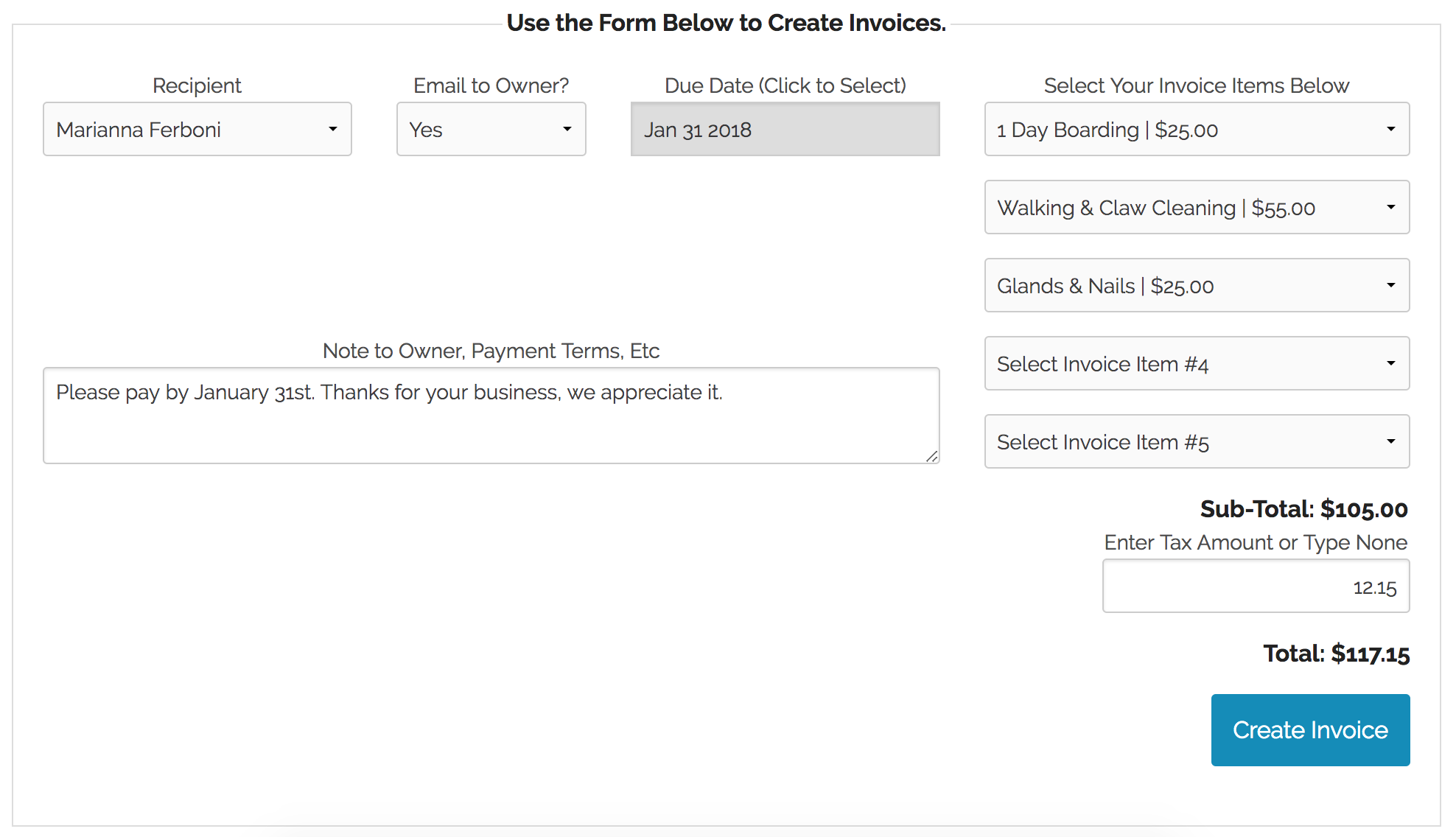Click the arrow beside Glands & Nails
This screenshot has width=1456, height=837.
point(1391,286)
